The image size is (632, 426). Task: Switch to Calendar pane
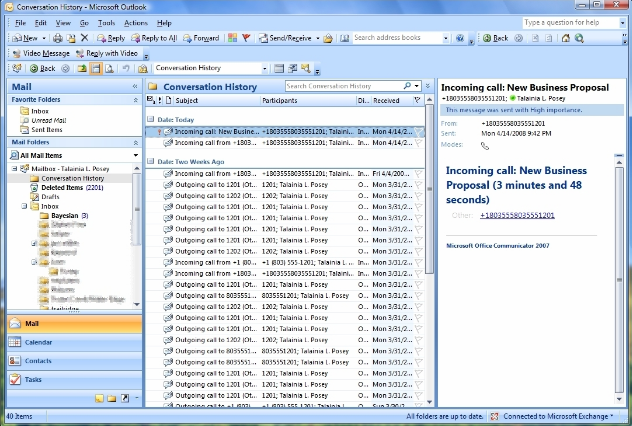pos(75,342)
